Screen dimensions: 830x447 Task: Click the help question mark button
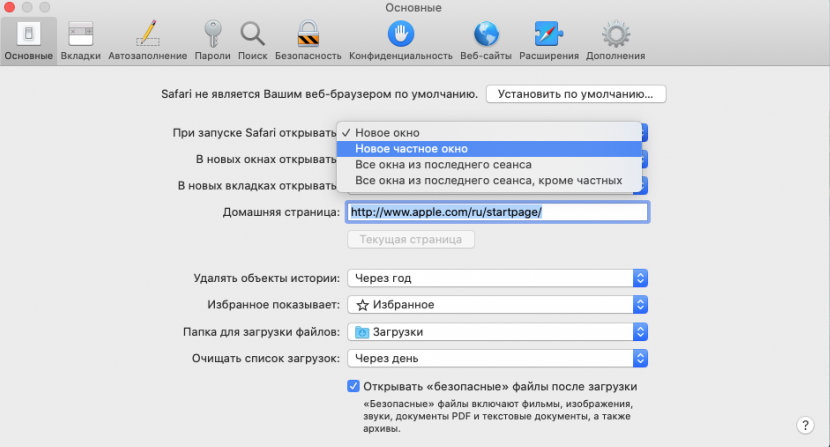[x=805, y=425]
